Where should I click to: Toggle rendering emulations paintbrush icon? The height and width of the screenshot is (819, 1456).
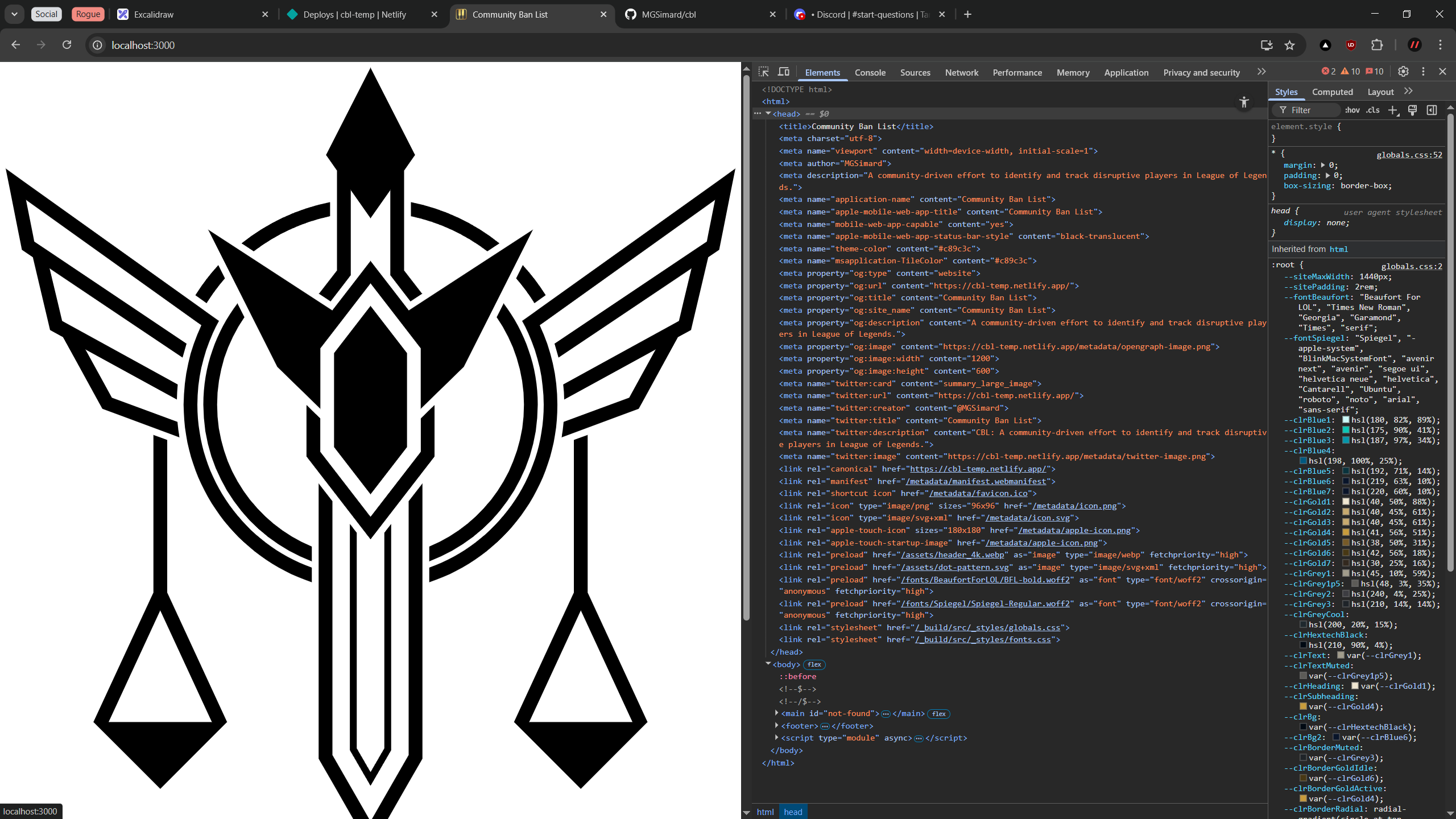[x=1412, y=110]
